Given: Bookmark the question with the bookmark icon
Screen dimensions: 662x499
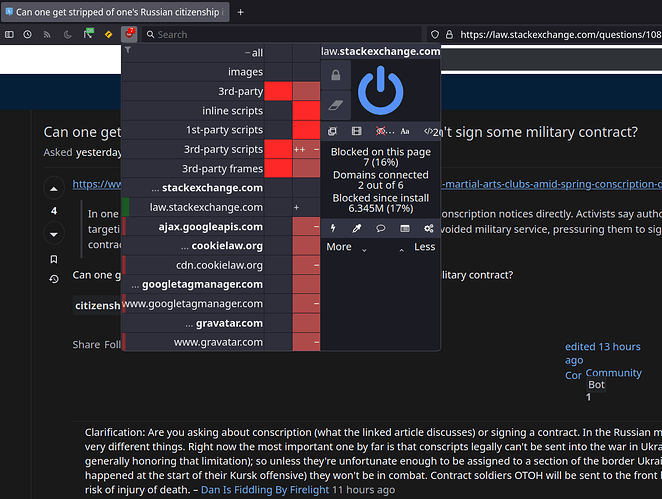Looking at the screenshot, I should (54, 259).
